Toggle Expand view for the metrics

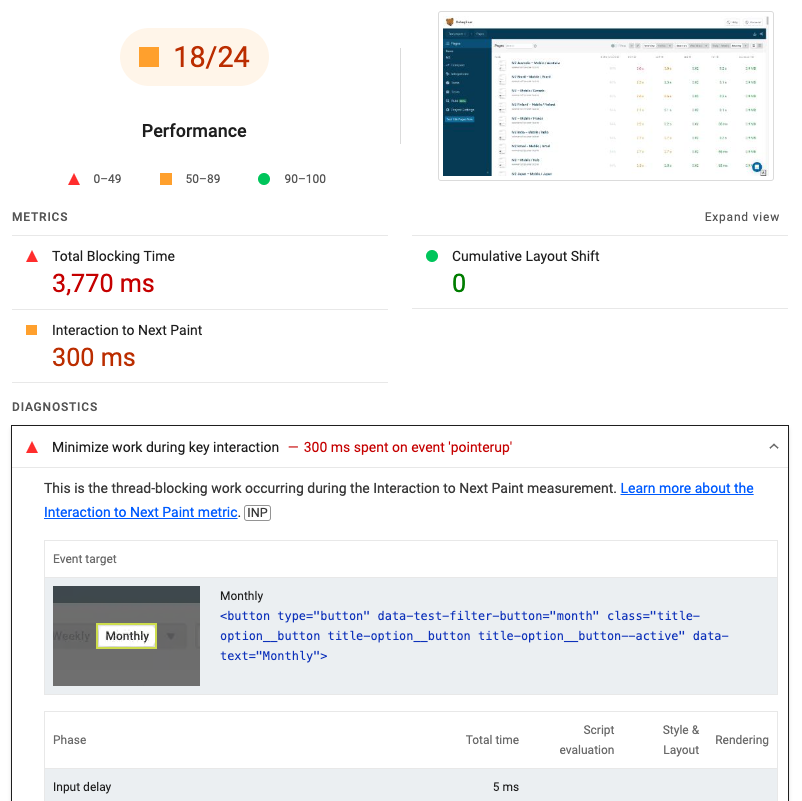pos(741,217)
